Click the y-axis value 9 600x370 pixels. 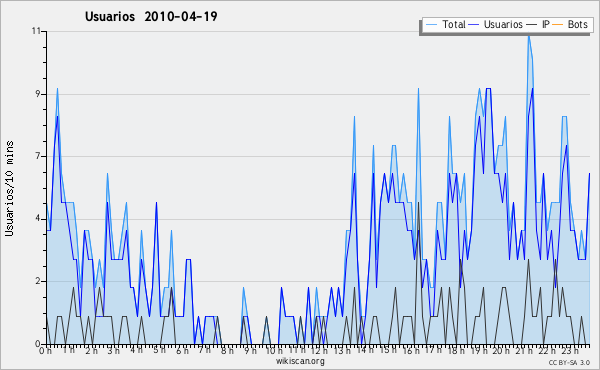point(38,94)
